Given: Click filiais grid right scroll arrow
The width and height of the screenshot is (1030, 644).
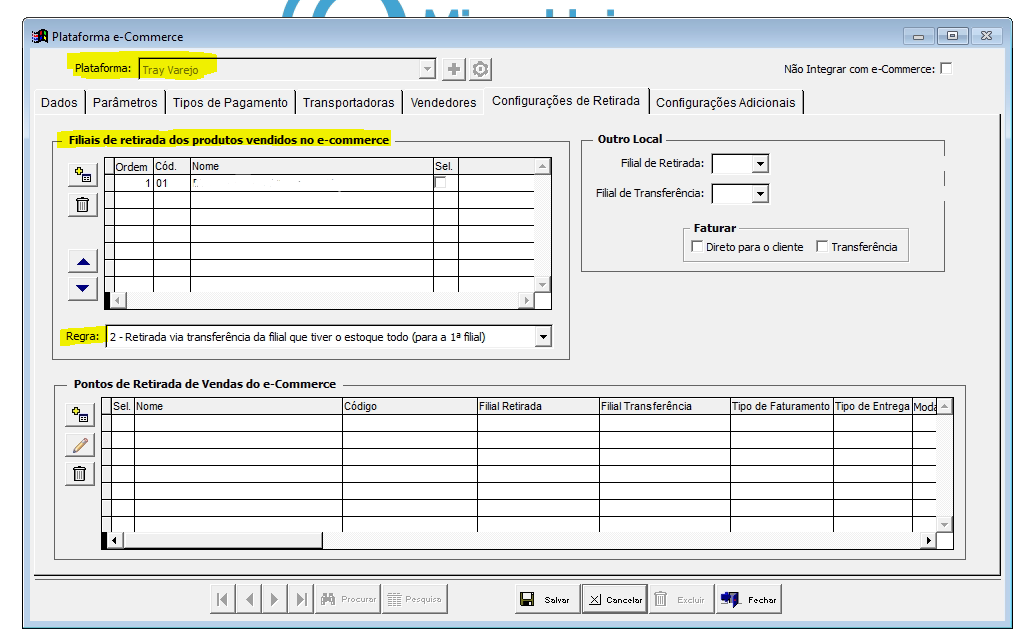Looking at the screenshot, I should 526,300.
